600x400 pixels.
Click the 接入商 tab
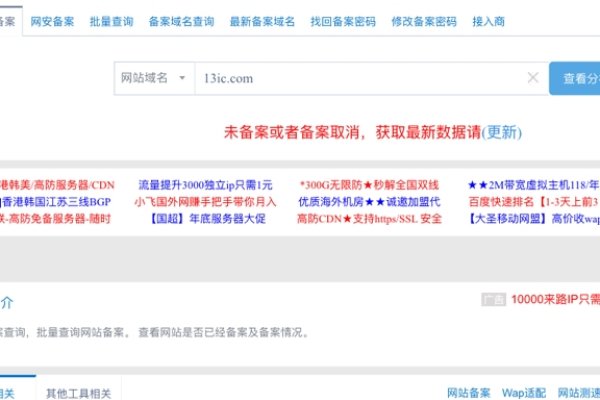tap(488, 21)
